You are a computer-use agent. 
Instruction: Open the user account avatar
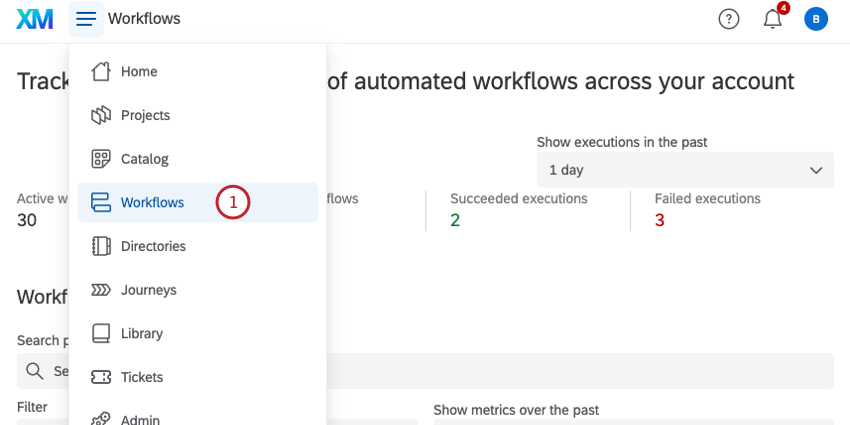pyautogui.click(x=816, y=18)
